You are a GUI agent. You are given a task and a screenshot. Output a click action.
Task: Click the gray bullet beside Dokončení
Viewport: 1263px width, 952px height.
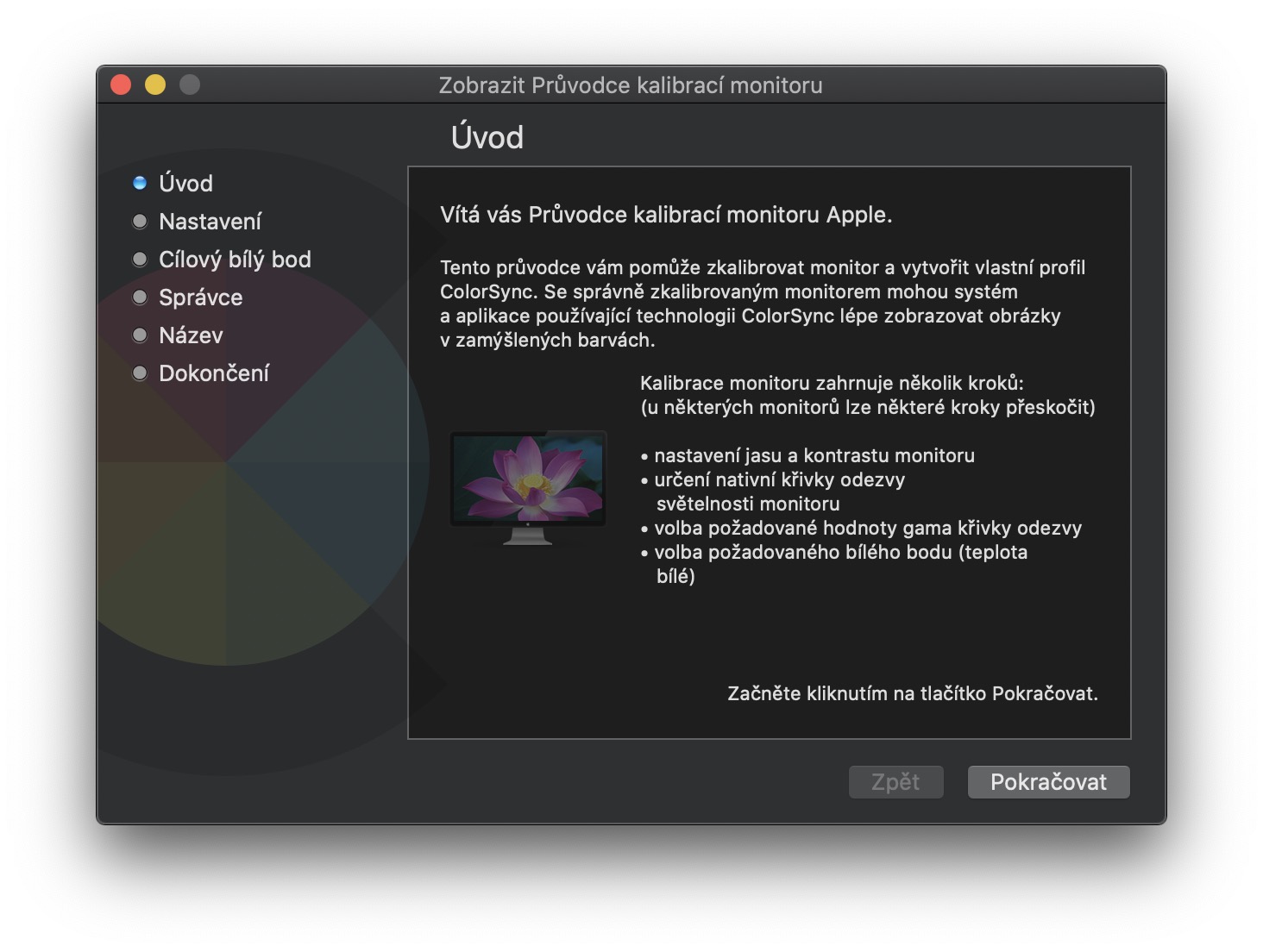pos(140,373)
